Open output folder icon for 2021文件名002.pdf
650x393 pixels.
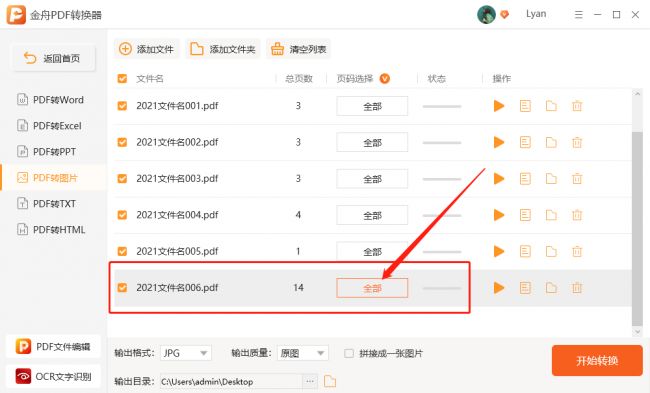click(x=551, y=143)
